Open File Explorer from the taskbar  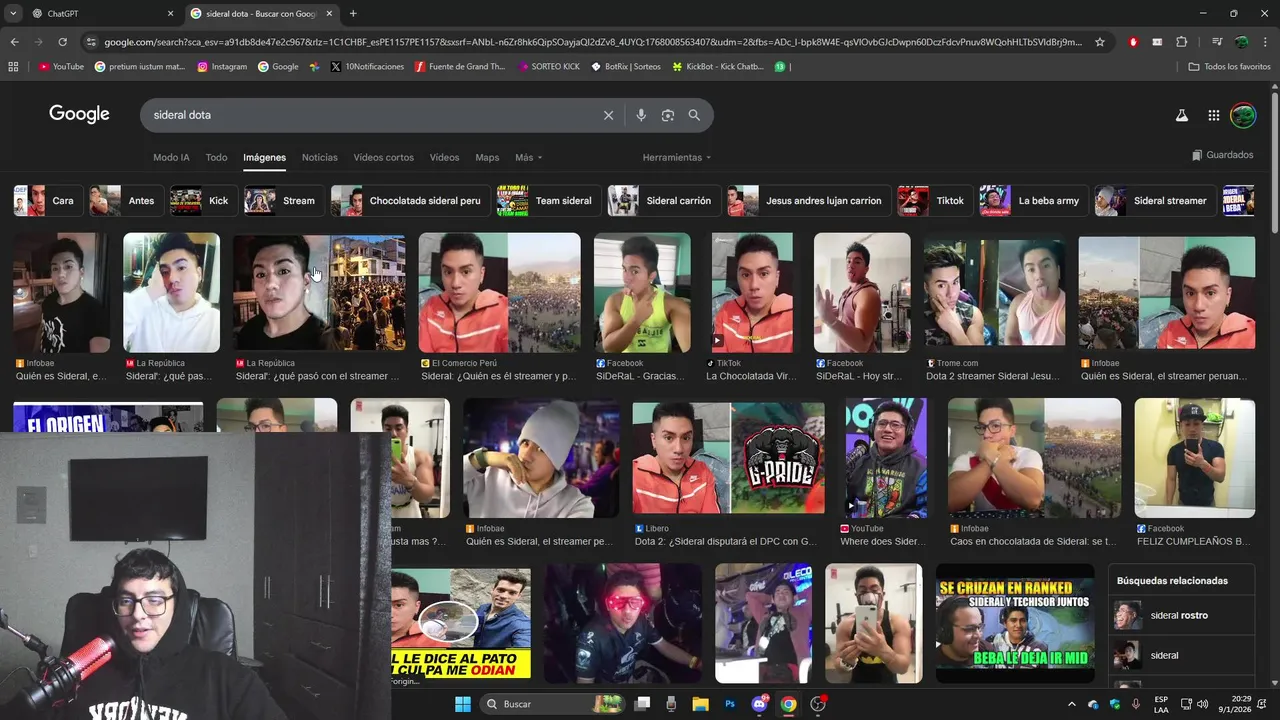(x=700, y=704)
